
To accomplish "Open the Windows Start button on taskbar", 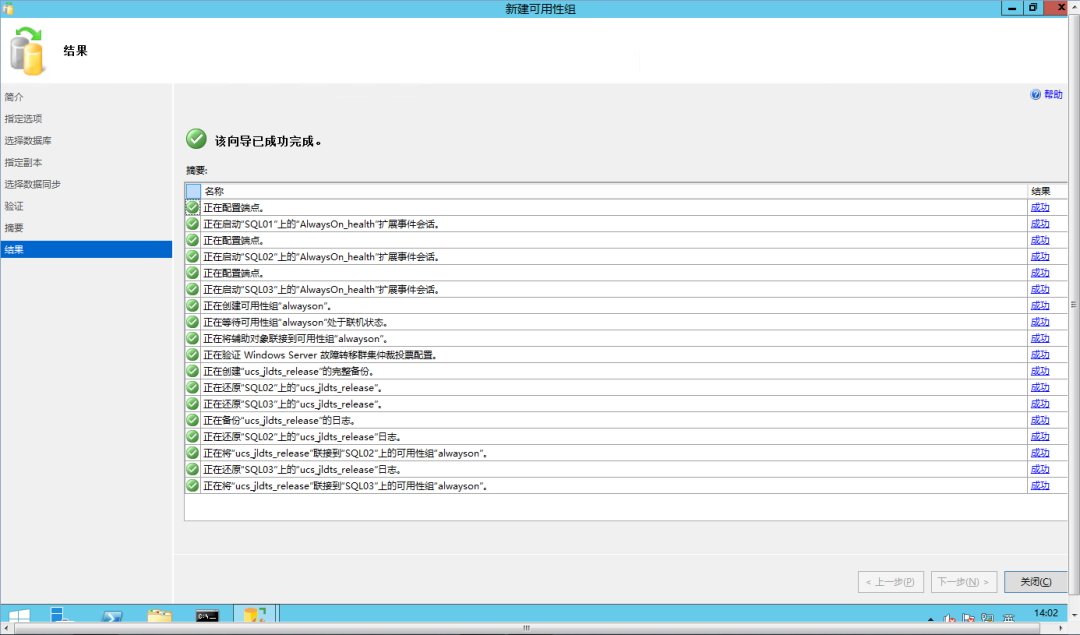I will click(x=19, y=615).
